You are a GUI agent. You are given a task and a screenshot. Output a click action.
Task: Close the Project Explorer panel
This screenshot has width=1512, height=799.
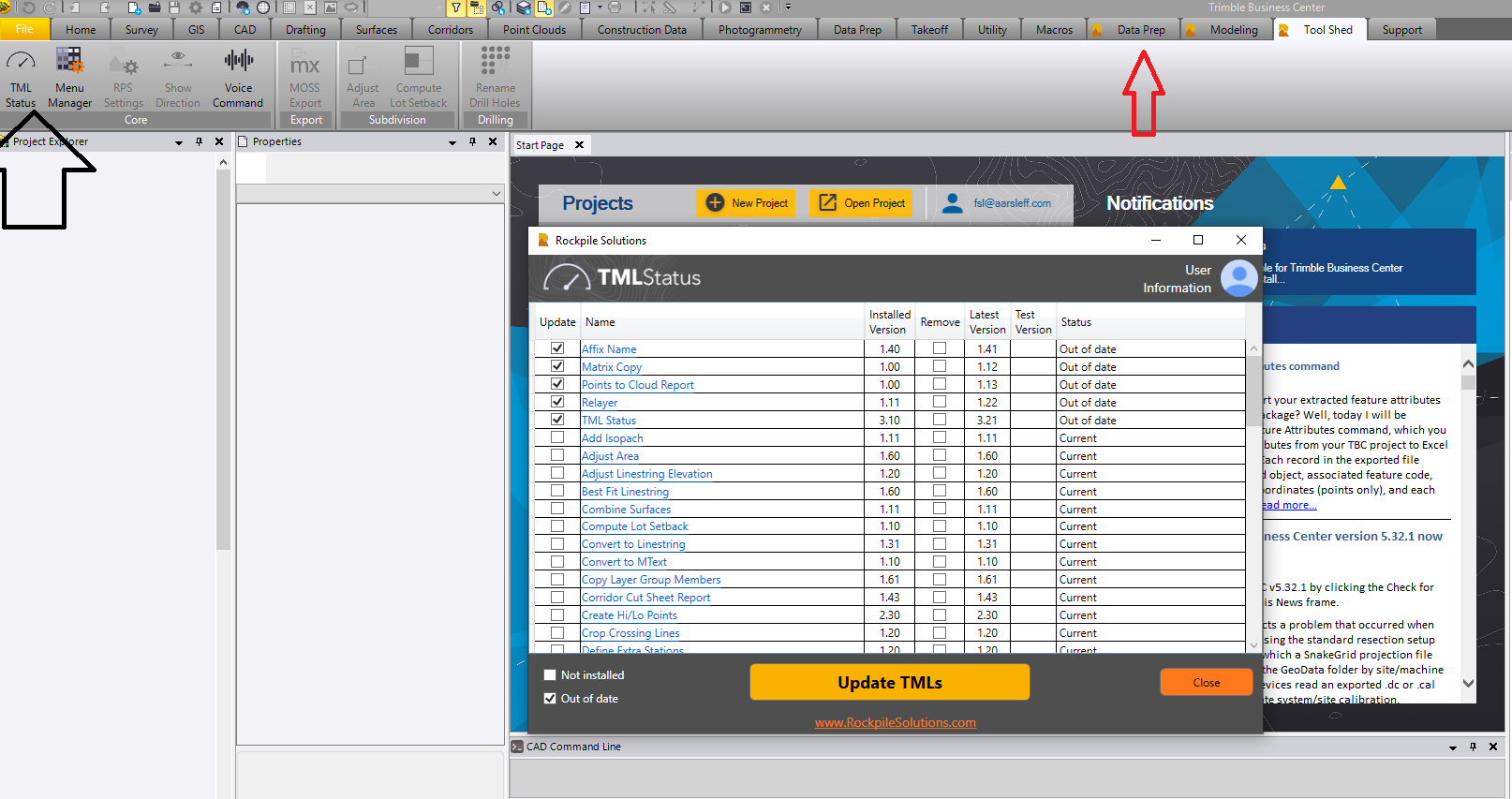[x=219, y=141]
